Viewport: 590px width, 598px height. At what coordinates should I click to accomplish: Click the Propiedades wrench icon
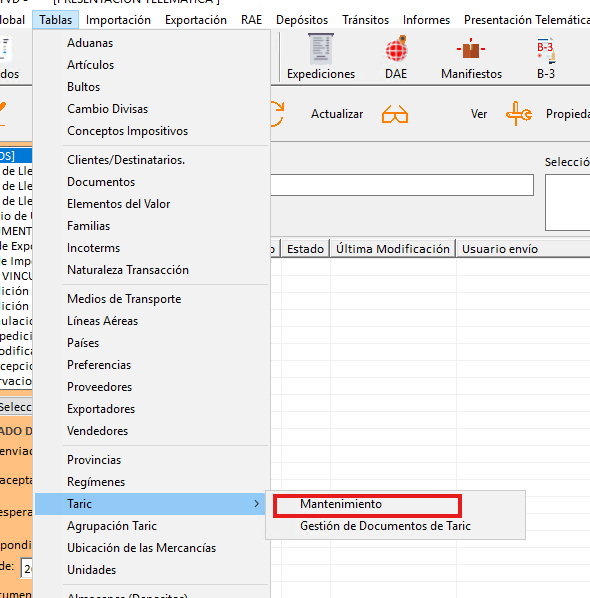(x=519, y=114)
